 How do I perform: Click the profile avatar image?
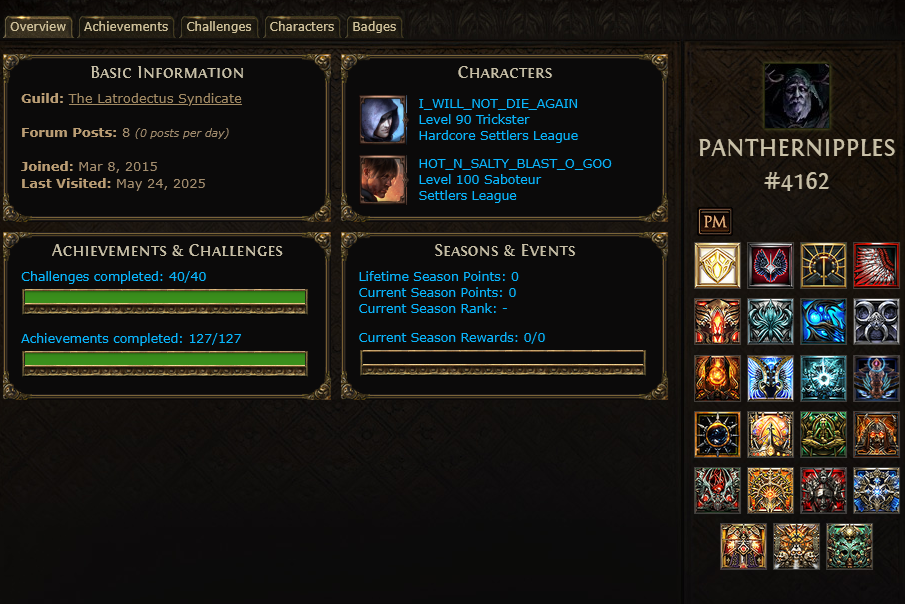[796, 96]
